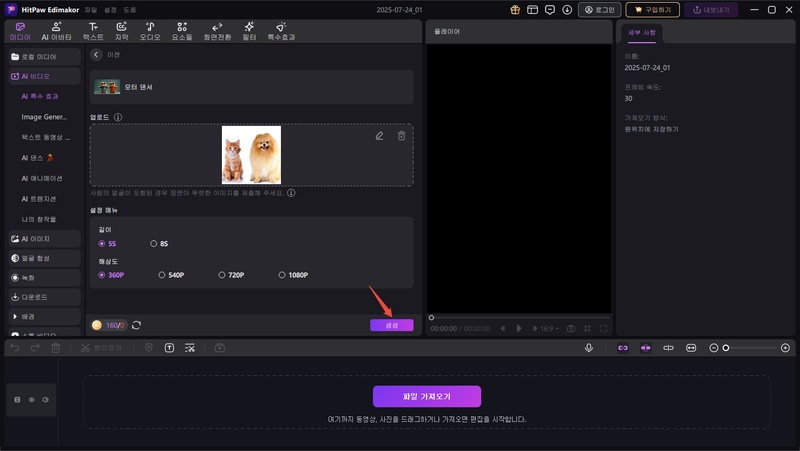The height and width of the screenshot is (451, 800).
Task: Click the 내보내기 (Export) button
Action: (711, 10)
